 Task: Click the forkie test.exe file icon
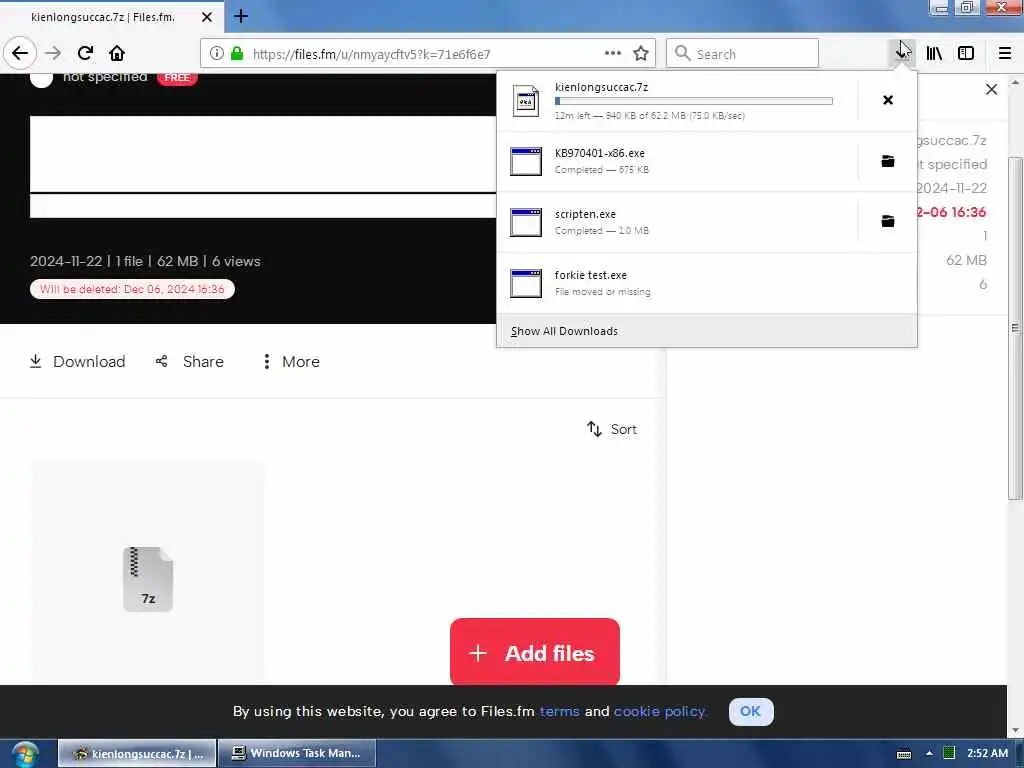click(526, 283)
